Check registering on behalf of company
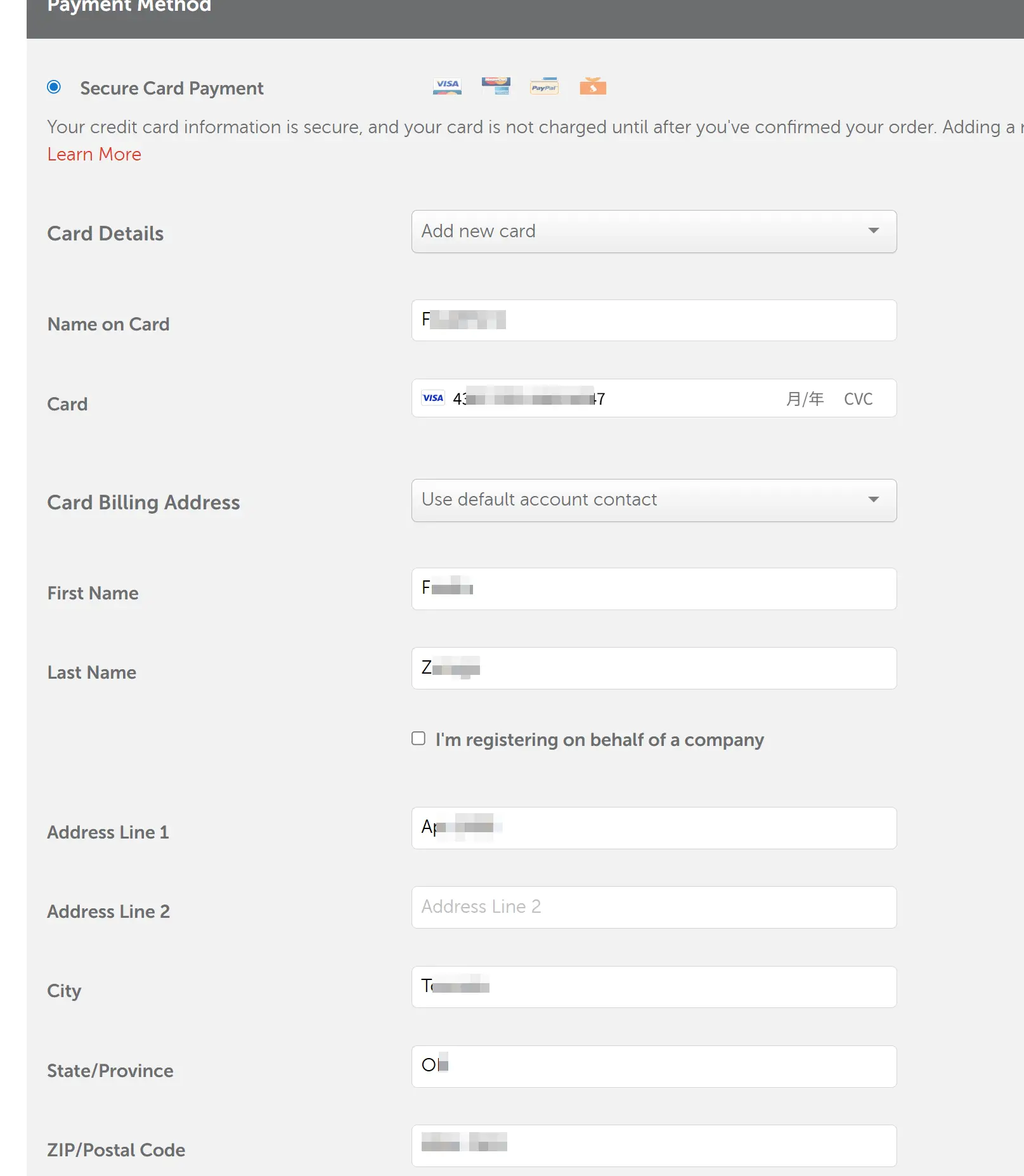The image size is (1024, 1176). pyautogui.click(x=418, y=738)
